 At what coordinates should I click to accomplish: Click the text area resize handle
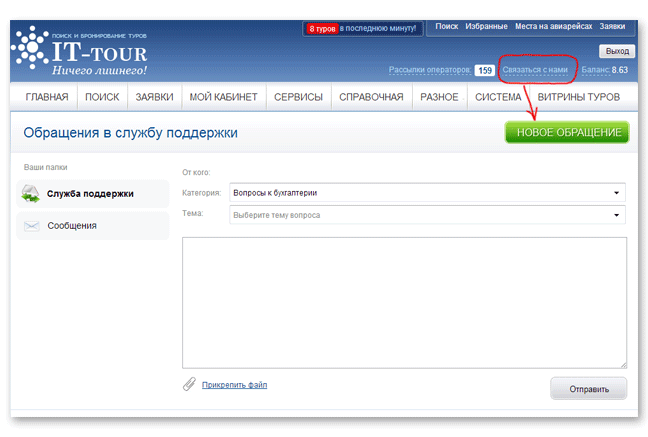pos(624,365)
